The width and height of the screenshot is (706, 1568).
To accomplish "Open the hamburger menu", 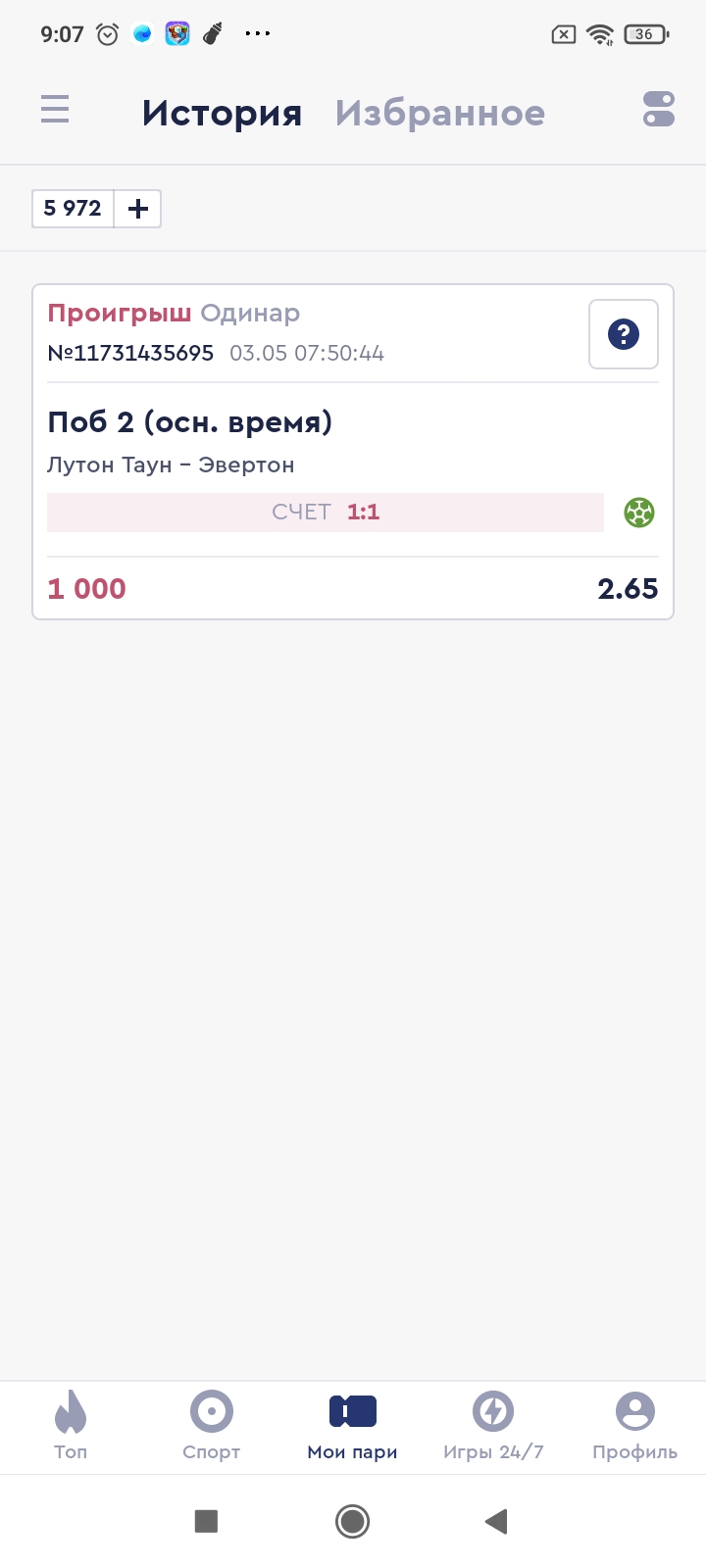I will click(55, 109).
